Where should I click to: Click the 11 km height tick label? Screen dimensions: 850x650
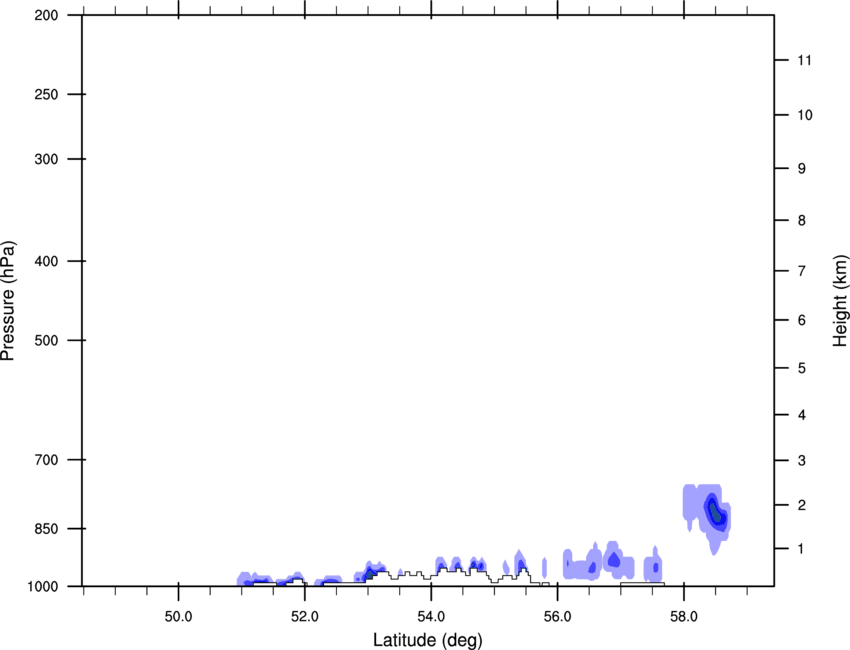[805, 60]
